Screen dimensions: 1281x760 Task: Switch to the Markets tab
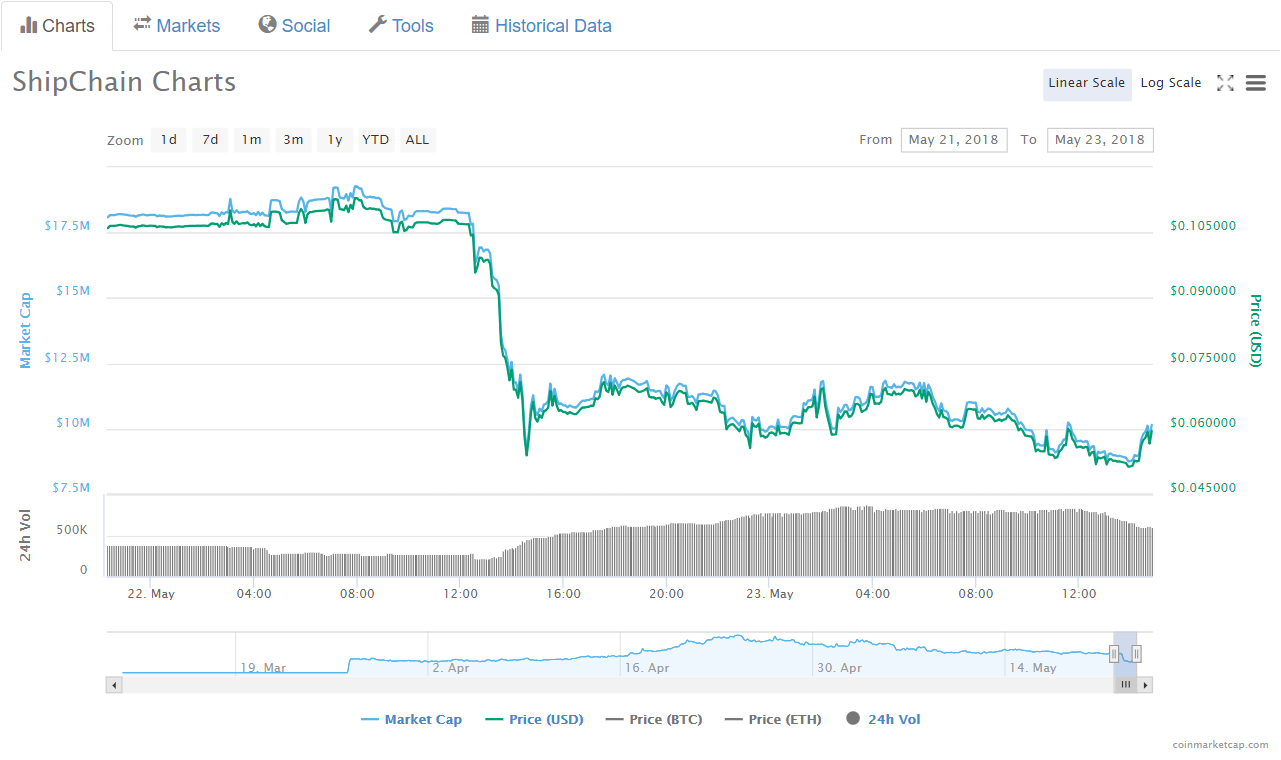[176, 26]
